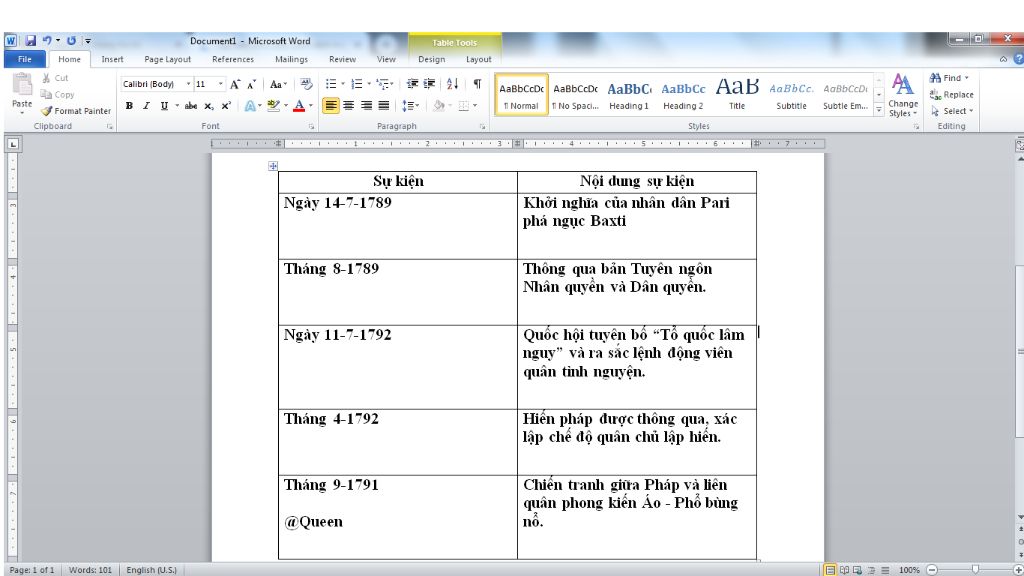
Task: Click the Text Effects glowing A icon
Action: pos(250,106)
